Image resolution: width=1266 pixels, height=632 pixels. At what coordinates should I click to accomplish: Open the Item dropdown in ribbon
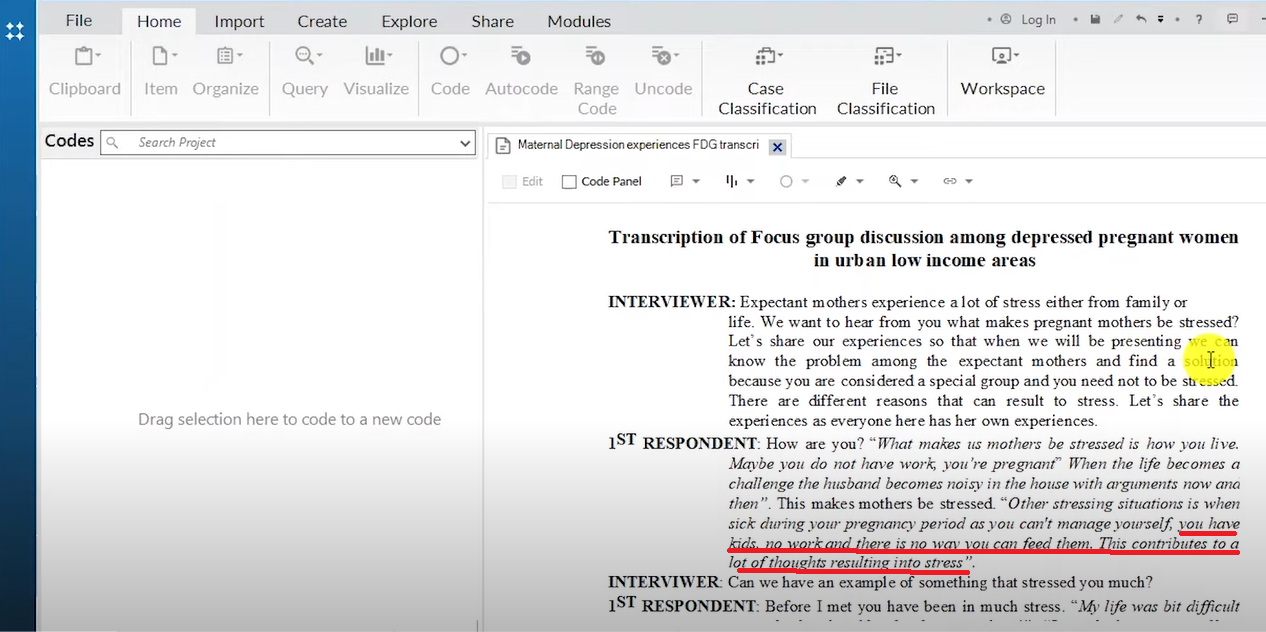pyautogui.click(x=161, y=71)
